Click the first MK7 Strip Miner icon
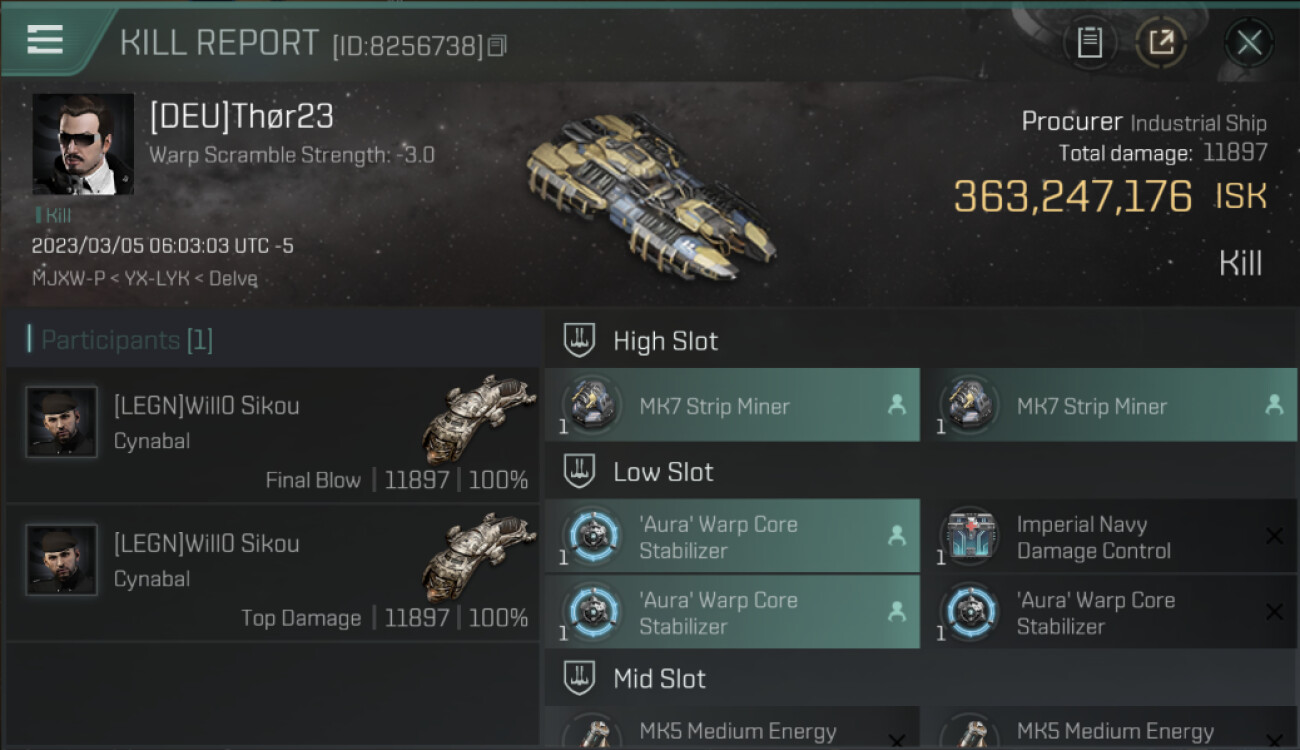The width and height of the screenshot is (1300, 750). [594, 405]
